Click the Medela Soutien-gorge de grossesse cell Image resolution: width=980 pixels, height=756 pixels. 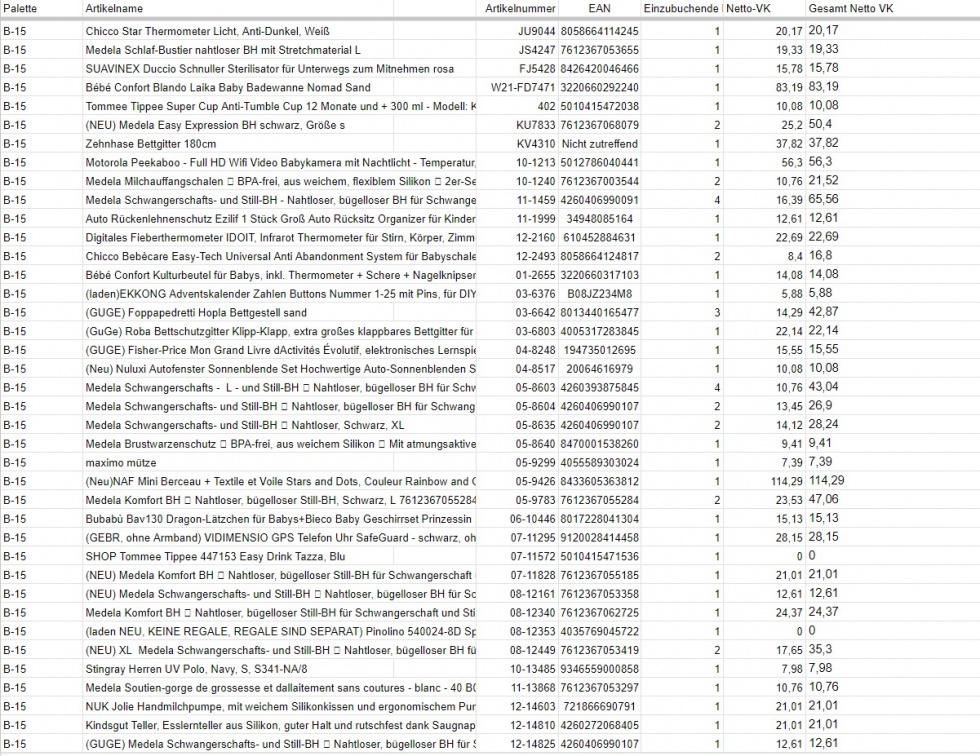[281, 687]
